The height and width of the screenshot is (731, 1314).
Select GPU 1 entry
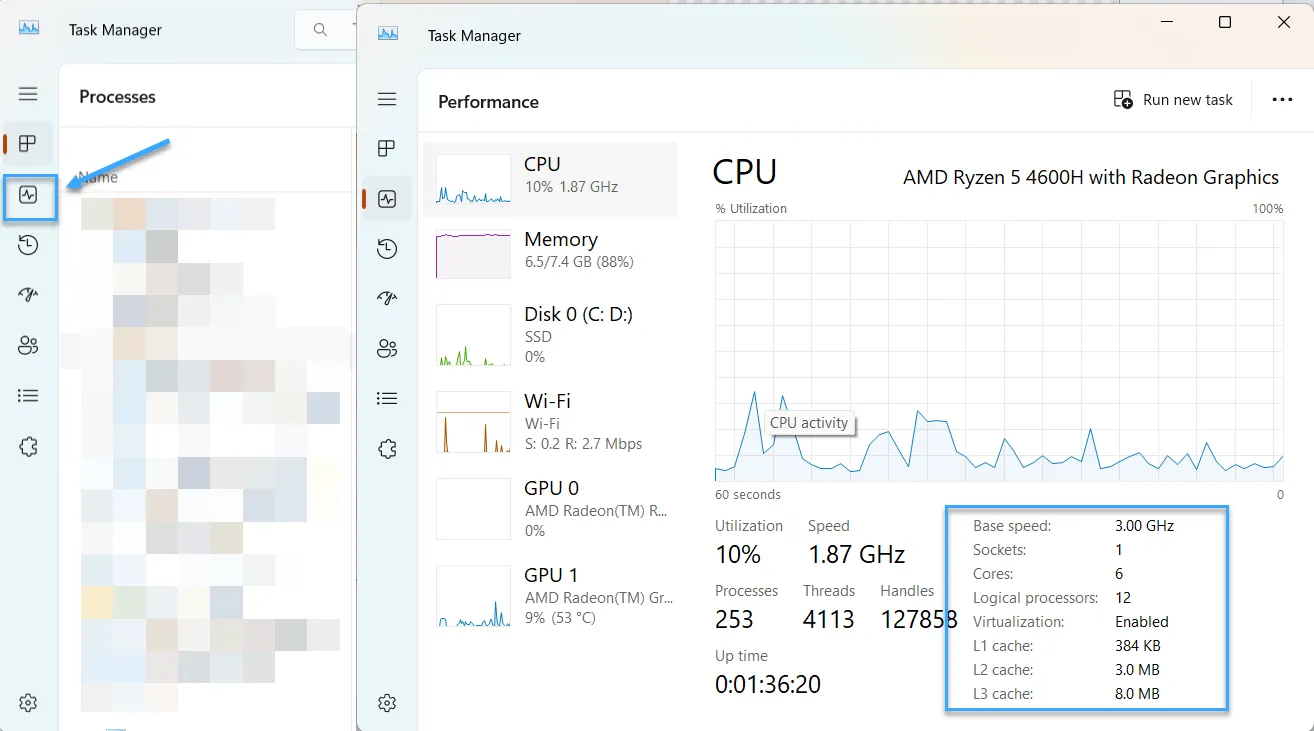[550, 596]
